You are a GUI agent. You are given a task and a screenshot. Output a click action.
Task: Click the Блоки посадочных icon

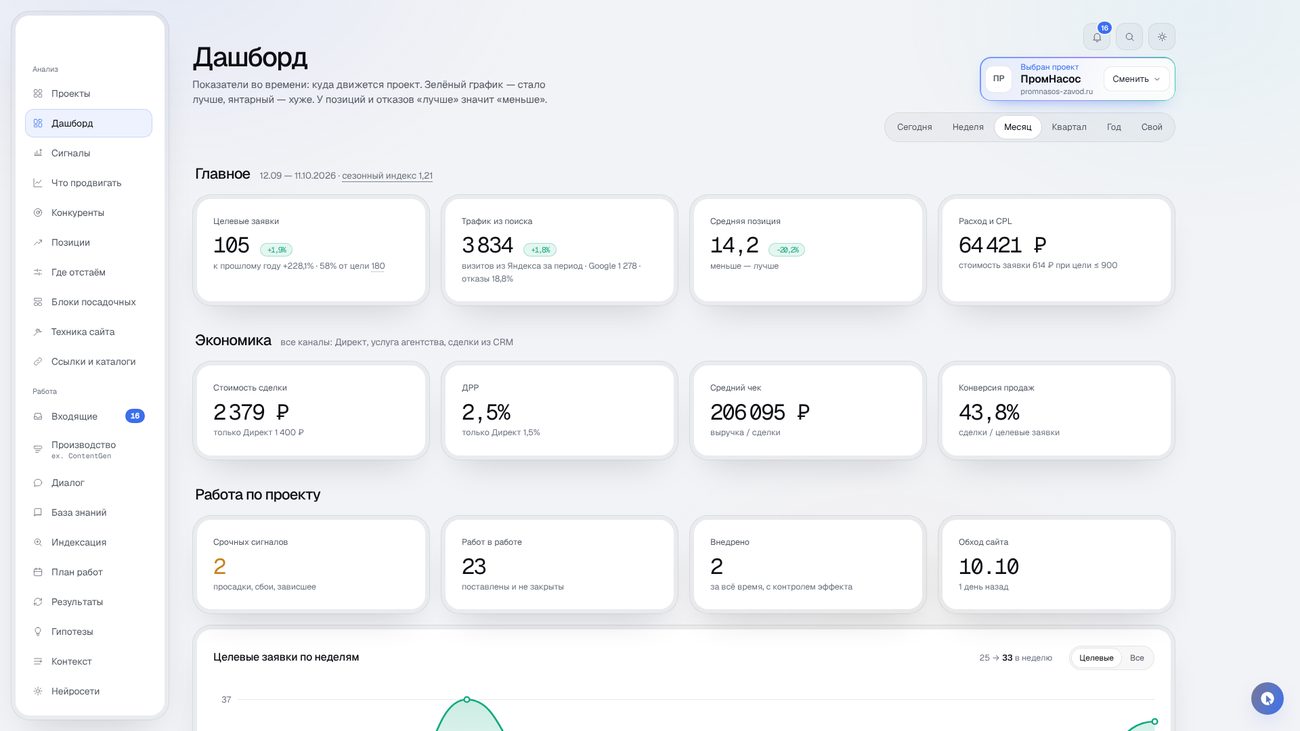pyautogui.click(x=38, y=302)
